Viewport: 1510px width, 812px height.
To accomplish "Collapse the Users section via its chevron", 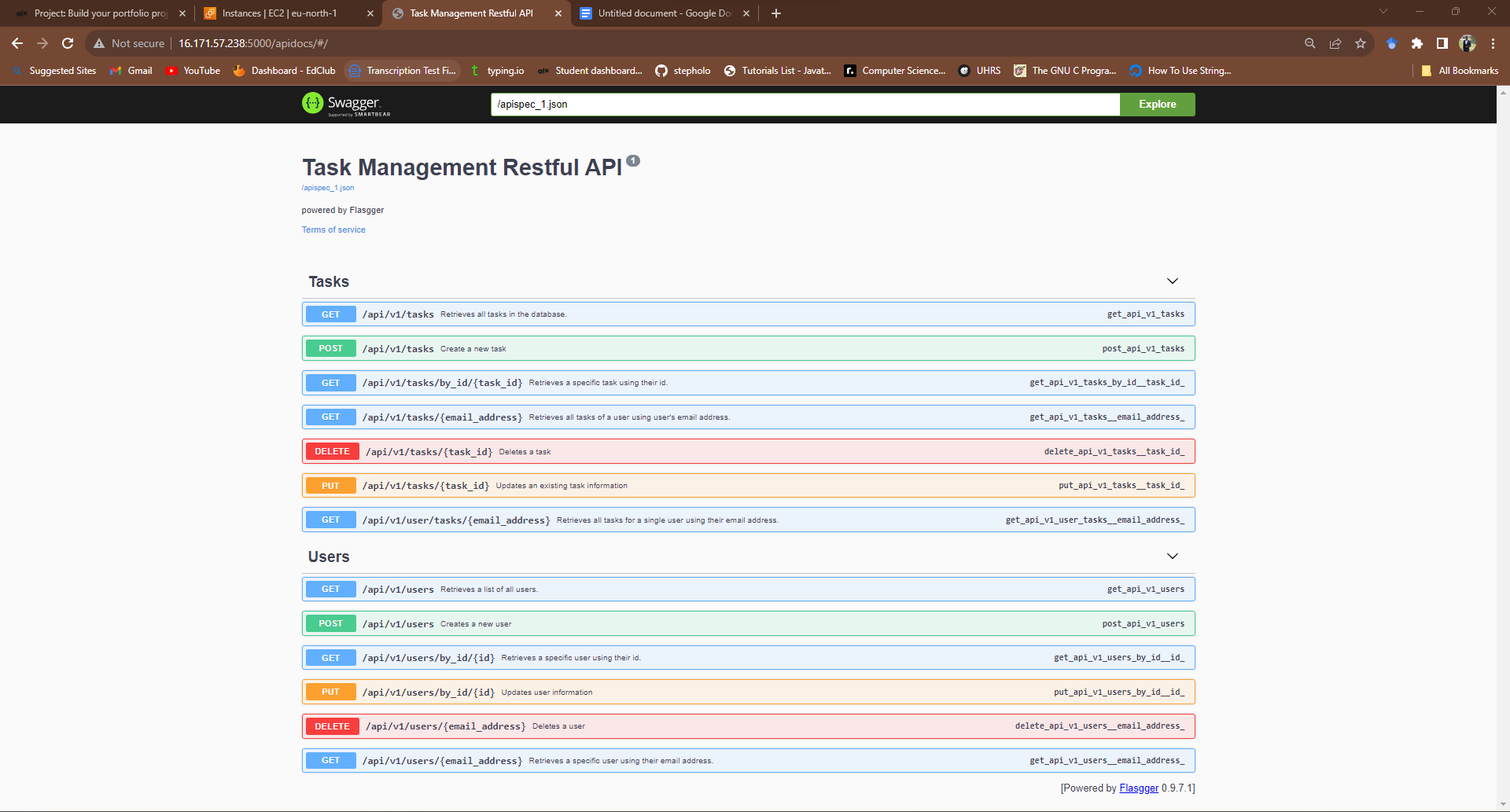I will click(1172, 556).
